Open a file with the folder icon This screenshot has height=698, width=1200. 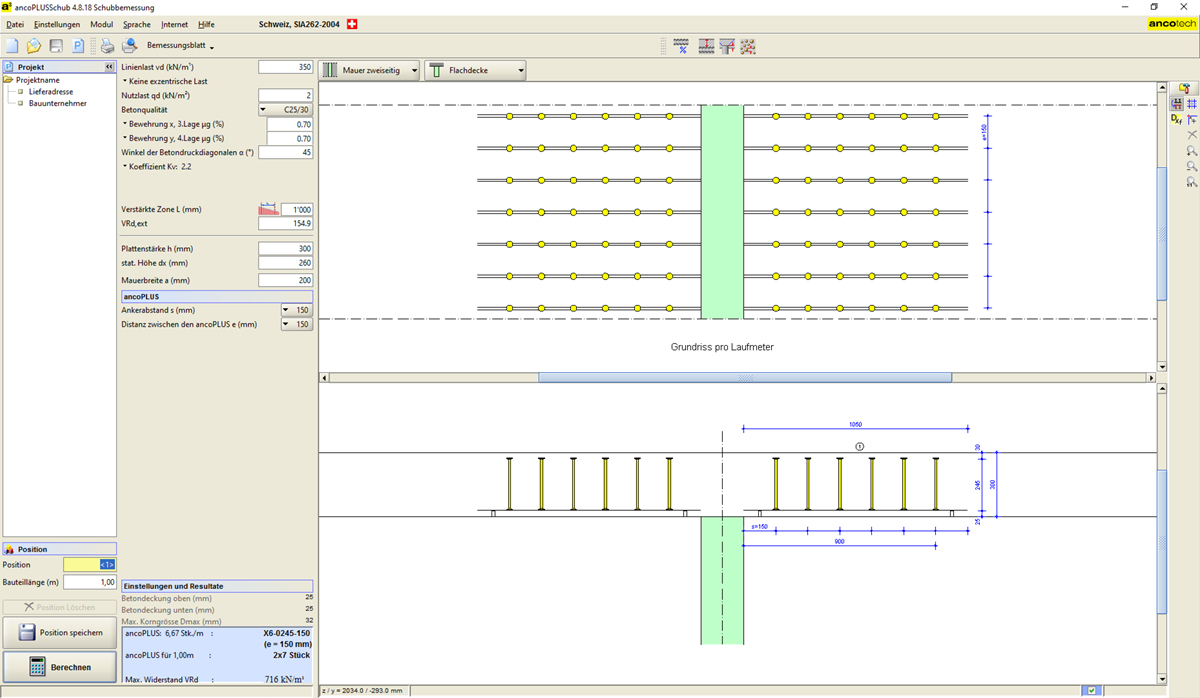coord(34,46)
